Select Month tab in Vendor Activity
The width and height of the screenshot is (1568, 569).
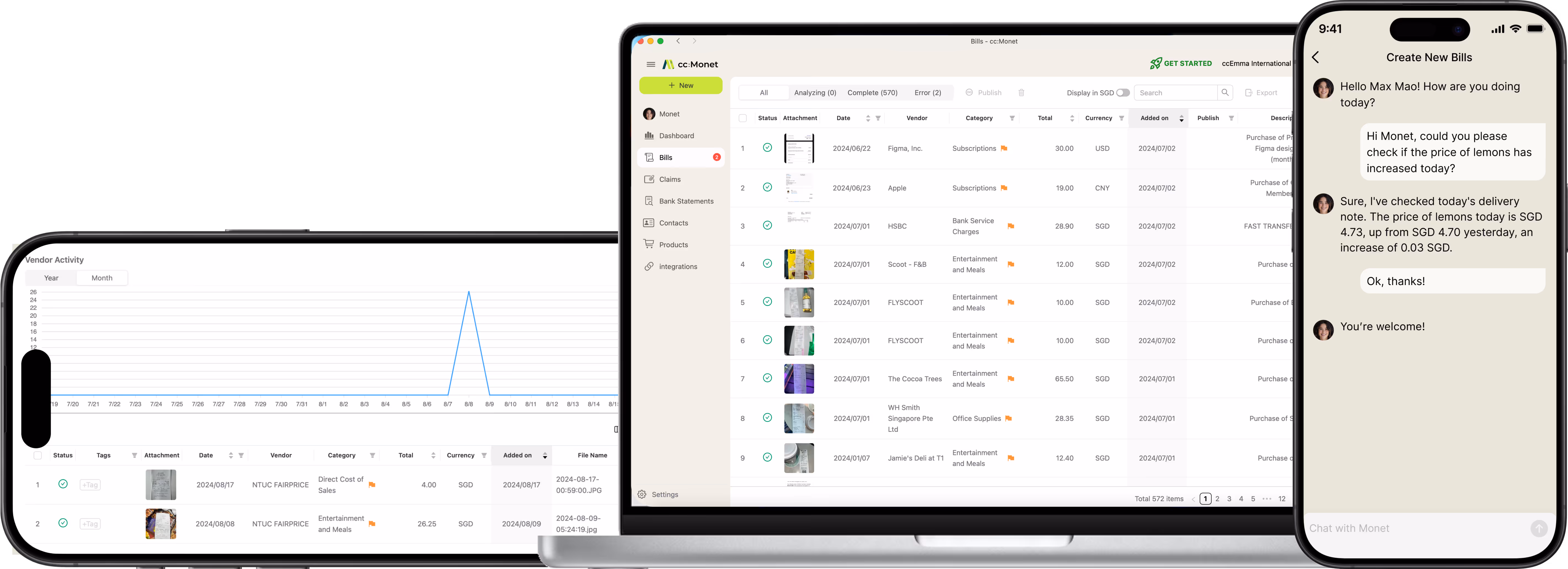[x=102, y=278]
